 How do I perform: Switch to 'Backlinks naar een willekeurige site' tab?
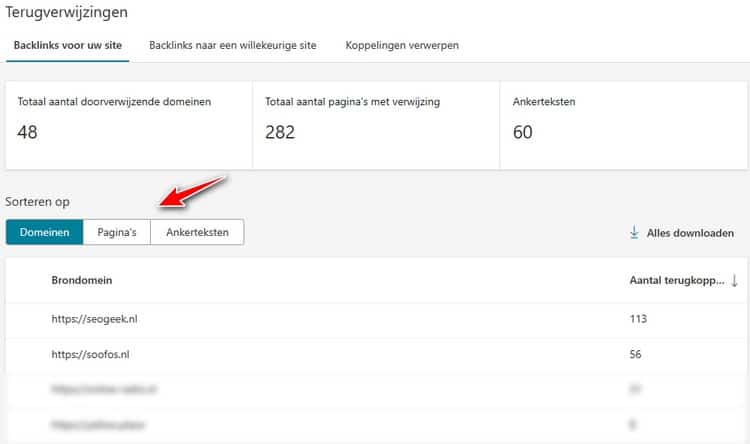[232, 45]
